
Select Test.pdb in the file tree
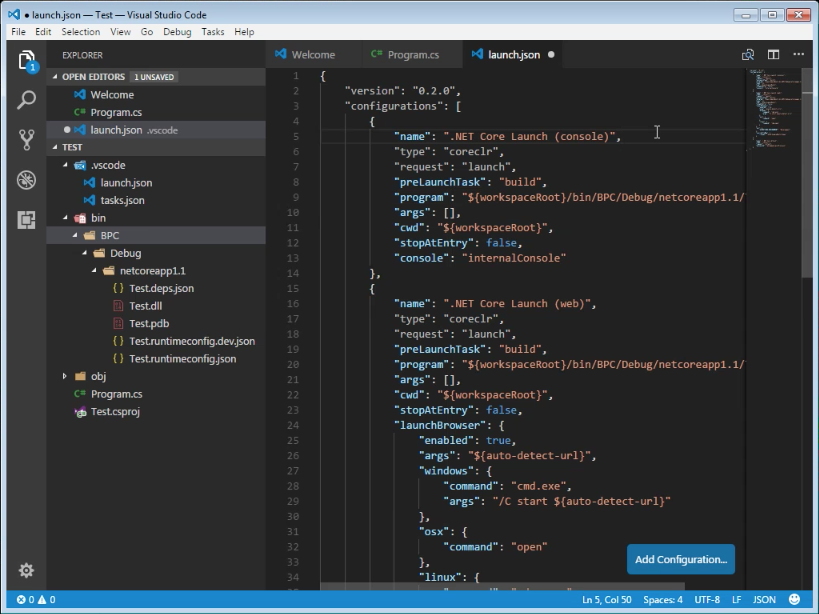click(x=156, y=323)
